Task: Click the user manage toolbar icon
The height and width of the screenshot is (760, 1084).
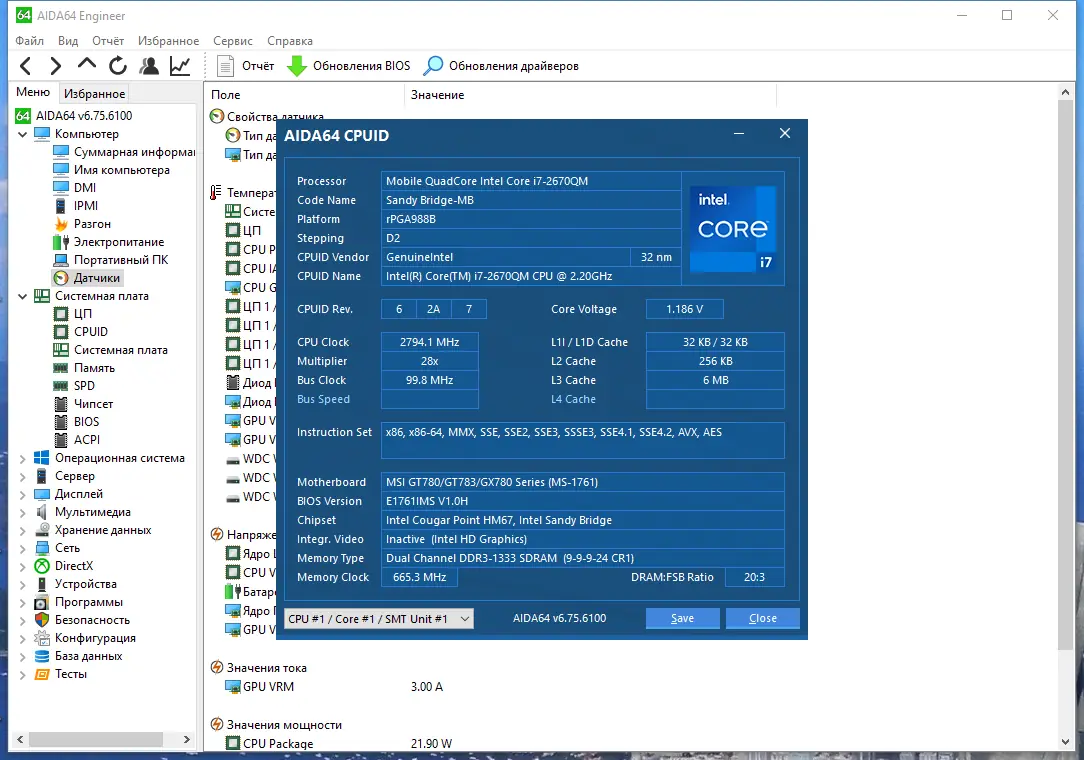Action: 149,66
